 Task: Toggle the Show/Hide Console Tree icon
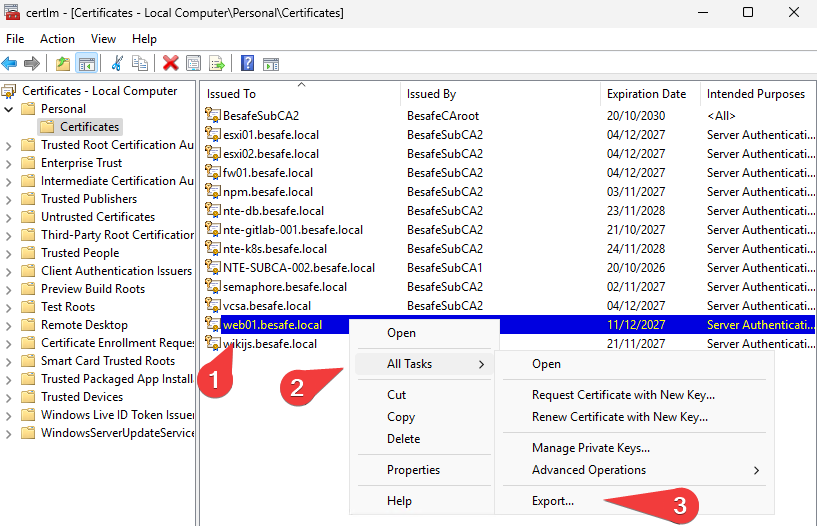click(x=86, y=64)
